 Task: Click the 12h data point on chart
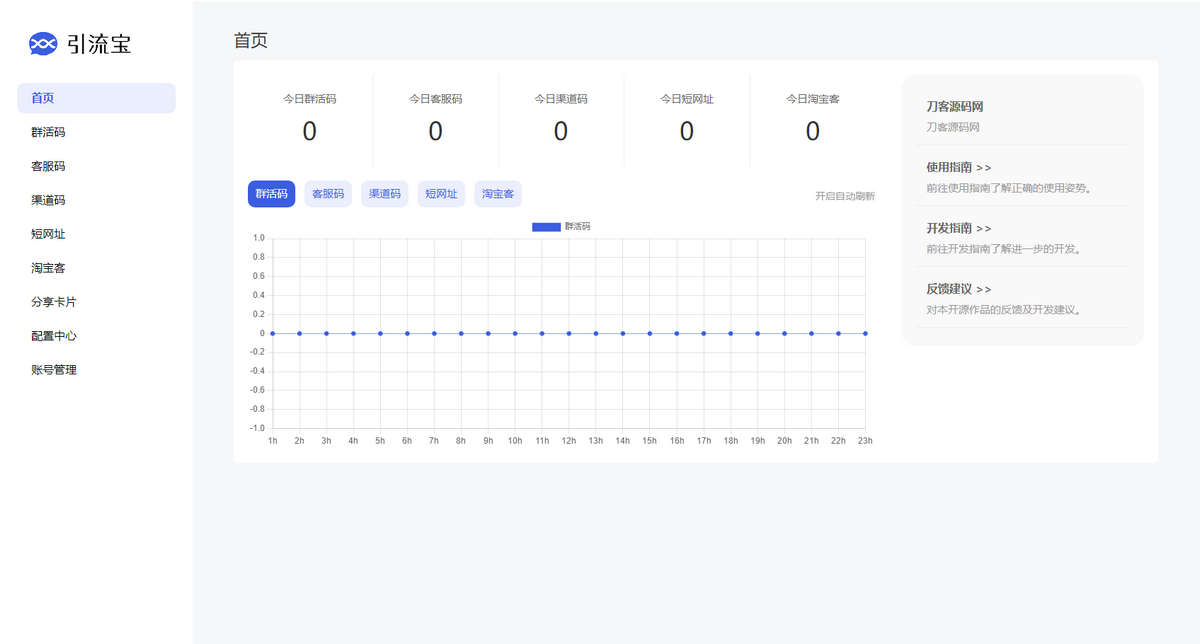569,333
